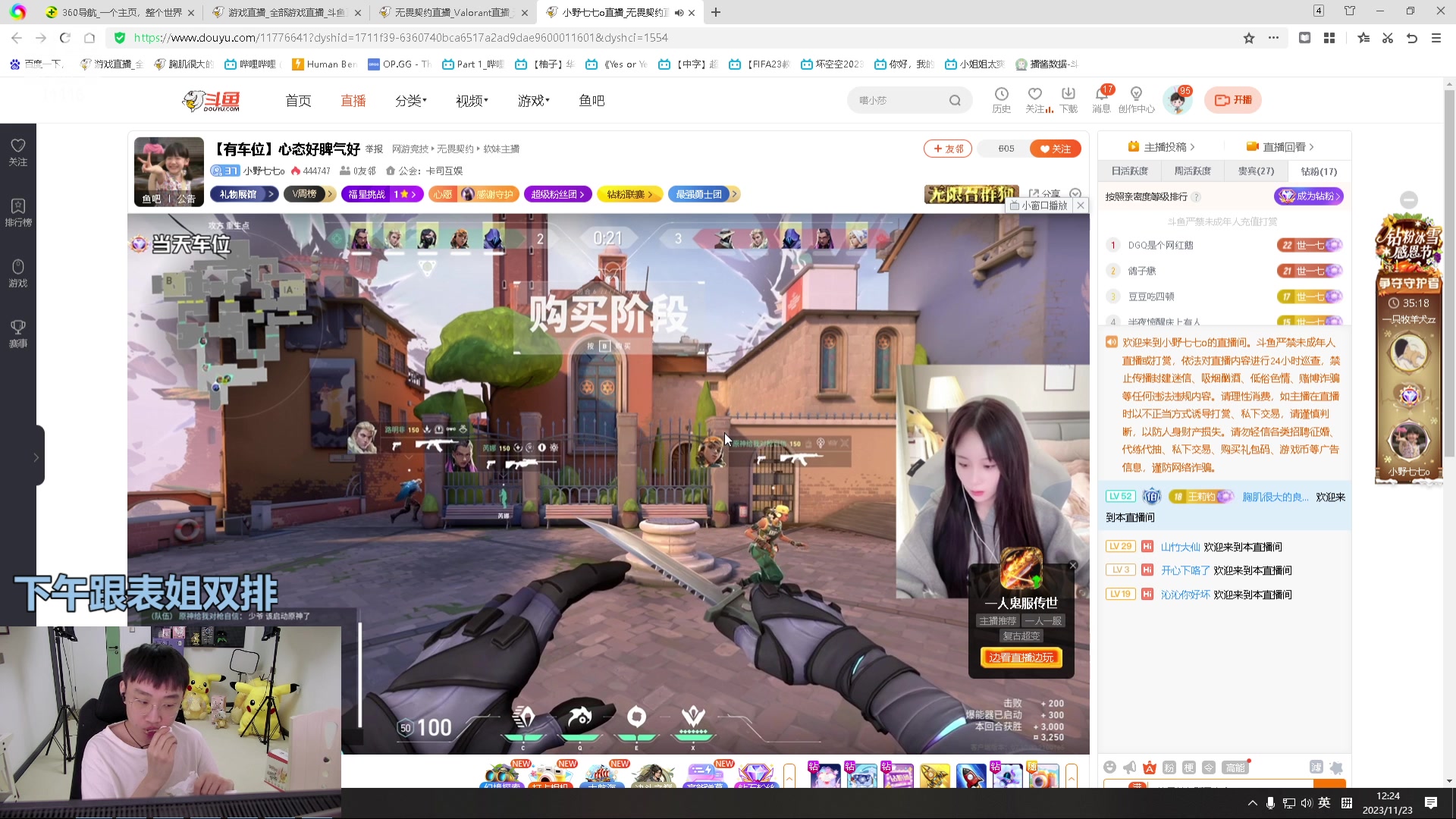
Task: Click 边看直播边玩 button on game ad
Action: pyautogui.click(x=1021, y=657)
